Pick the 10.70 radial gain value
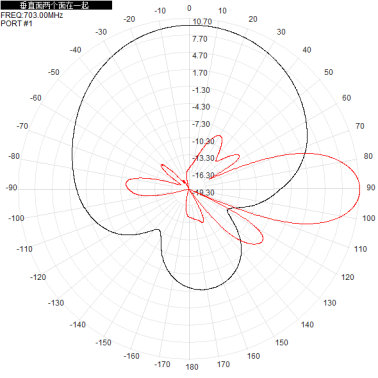This screenshot has height=378, width=378. 202,22
